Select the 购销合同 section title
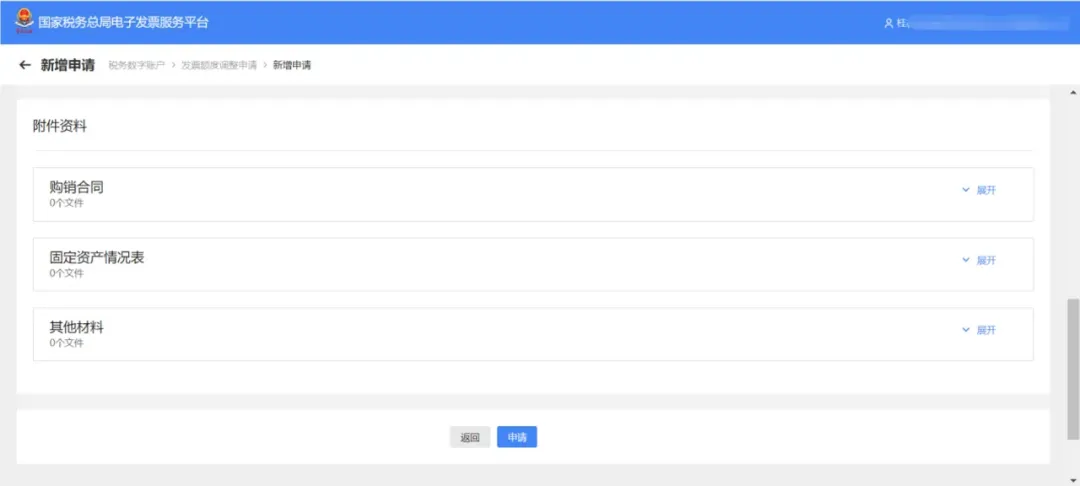The image size is (1080, 486). pos(76,187)
